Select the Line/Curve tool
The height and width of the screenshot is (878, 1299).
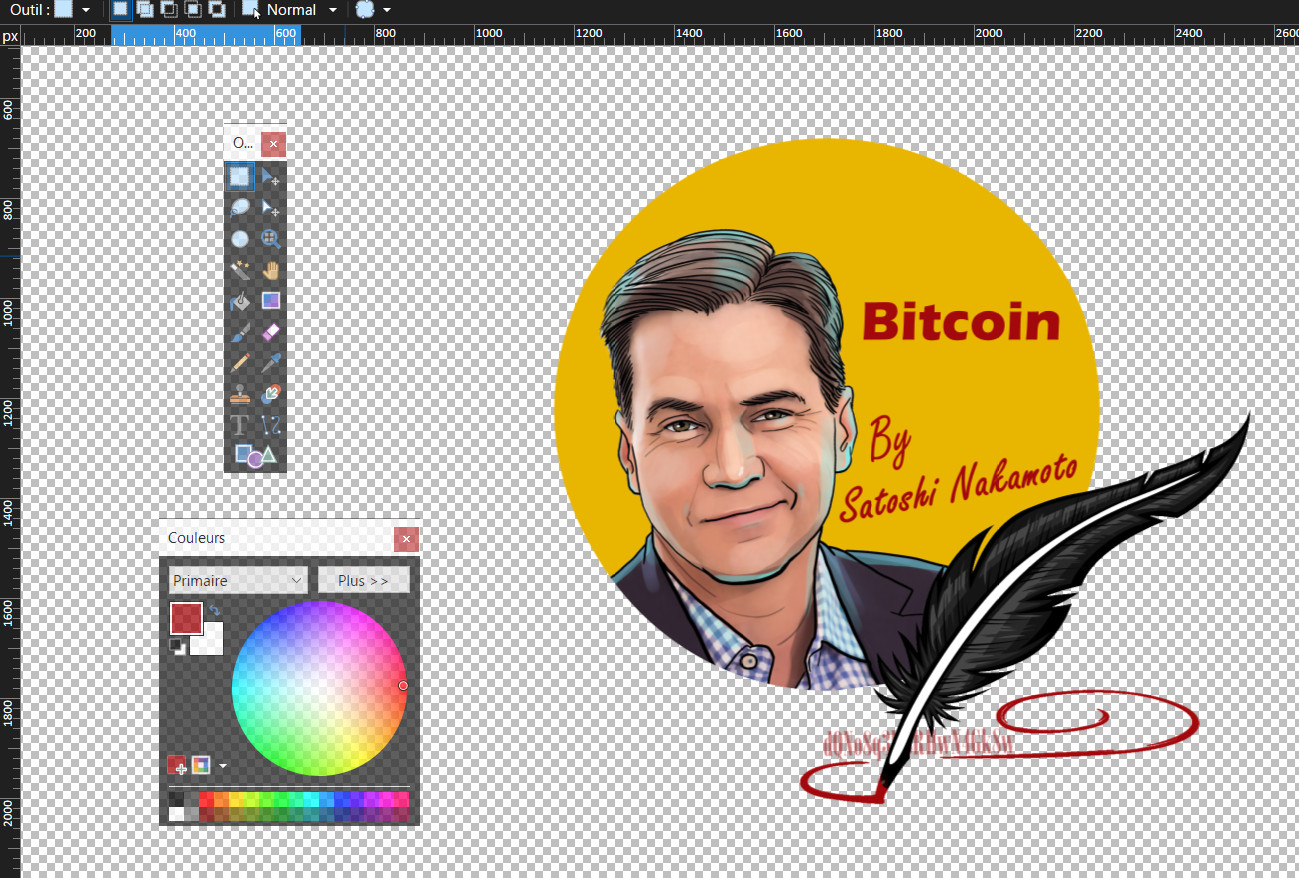[270, 425]
